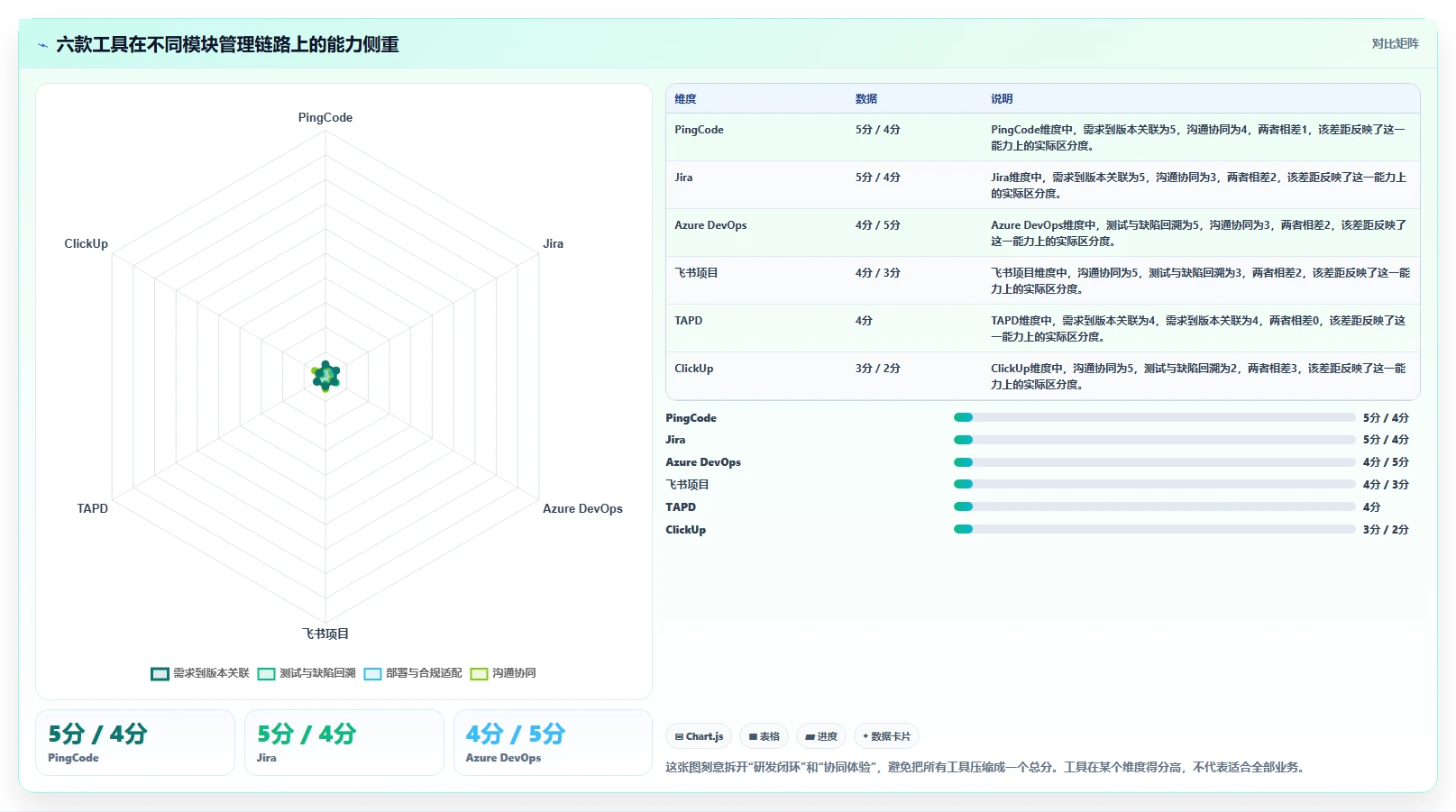Toggle the 部署与合规适配 legend entry

point(413,673)
